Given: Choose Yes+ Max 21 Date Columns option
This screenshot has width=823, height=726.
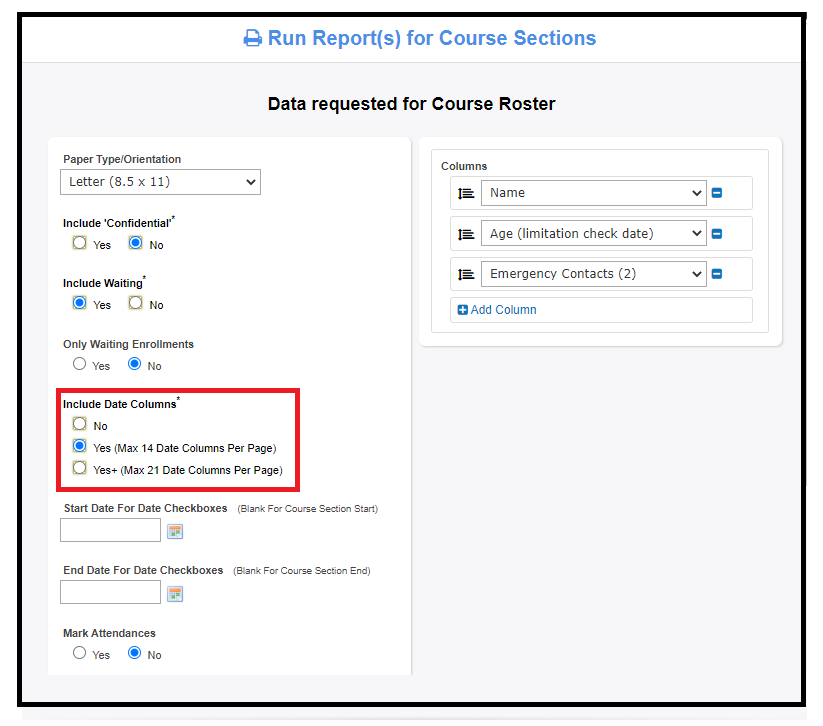Looking at the screenshot, I should coord(79,468).
